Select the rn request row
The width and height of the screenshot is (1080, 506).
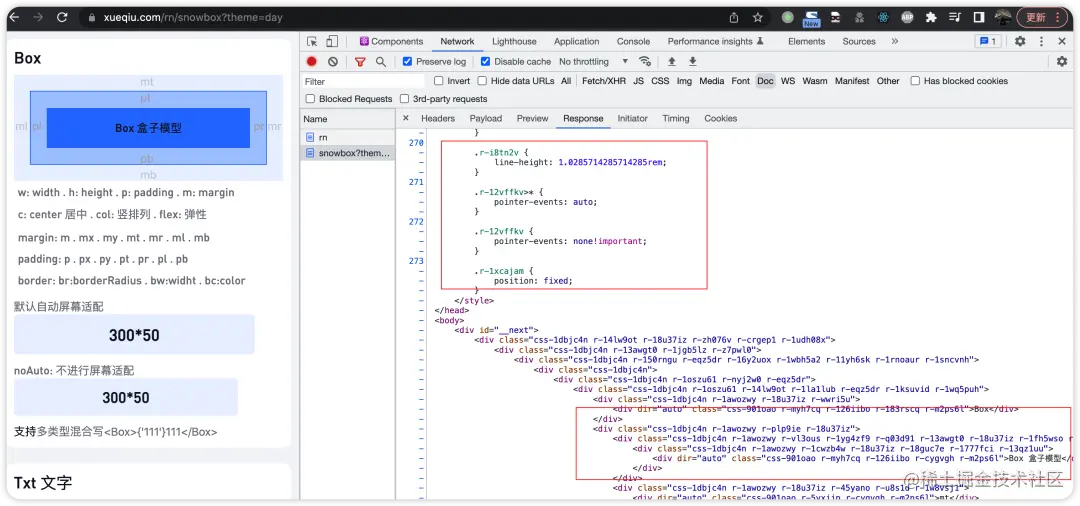coord(348,137)
